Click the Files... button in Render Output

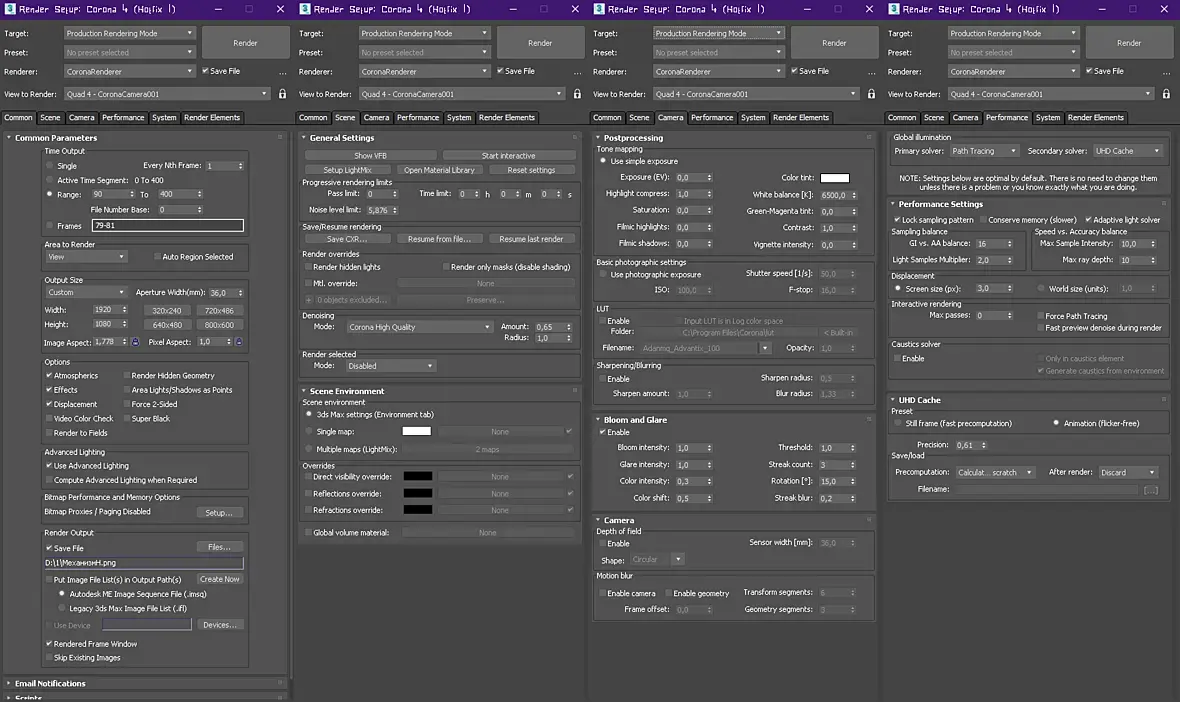click(x=220, y=547)
